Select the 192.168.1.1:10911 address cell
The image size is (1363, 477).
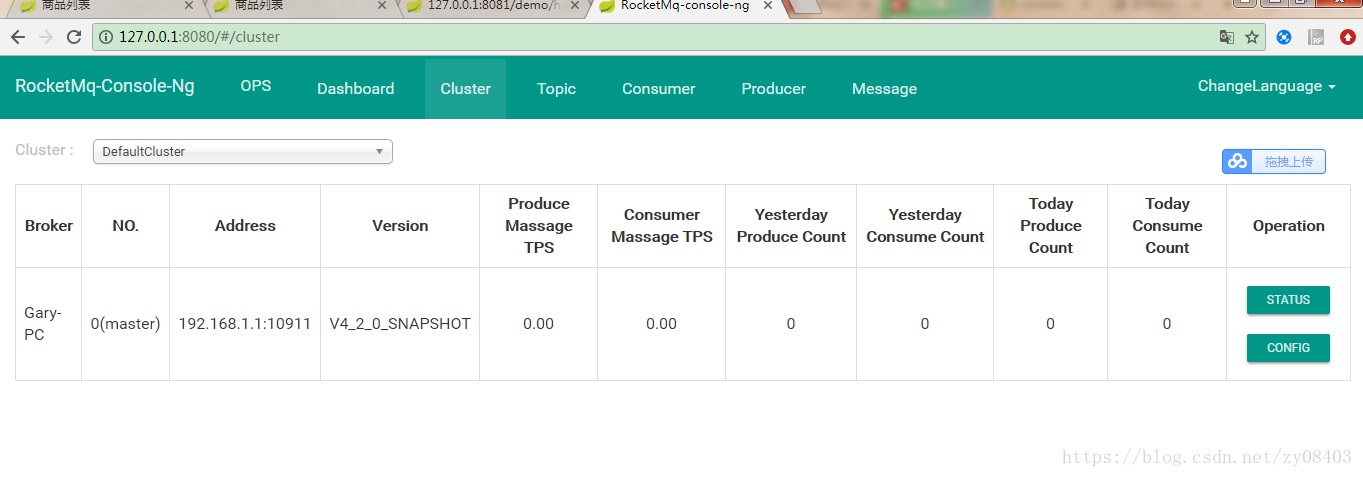coord(245,324)
